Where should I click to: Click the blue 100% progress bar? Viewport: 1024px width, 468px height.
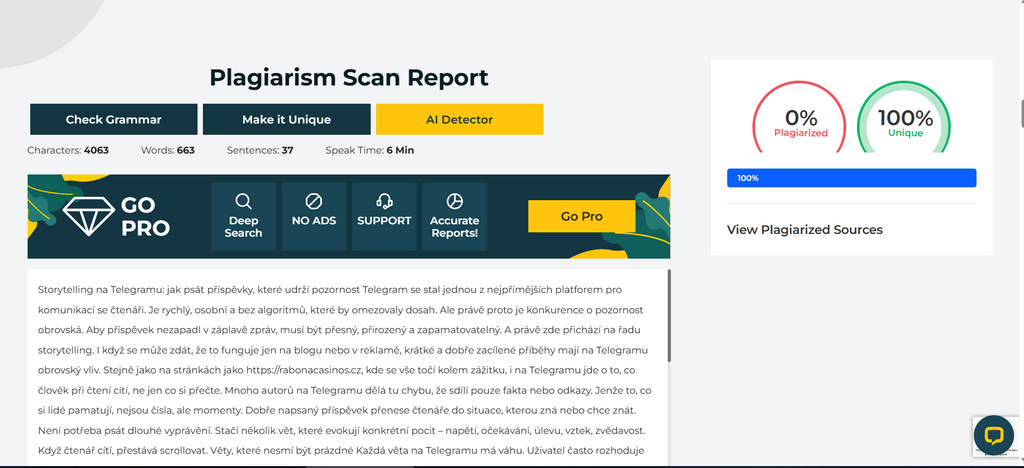(x=851, y=178)
